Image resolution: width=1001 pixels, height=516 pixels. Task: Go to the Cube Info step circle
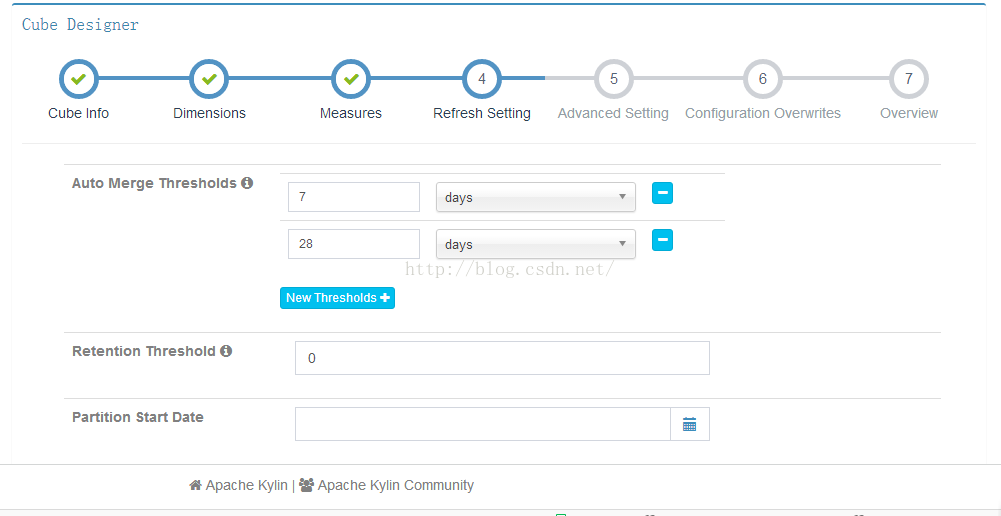[79, 79]
